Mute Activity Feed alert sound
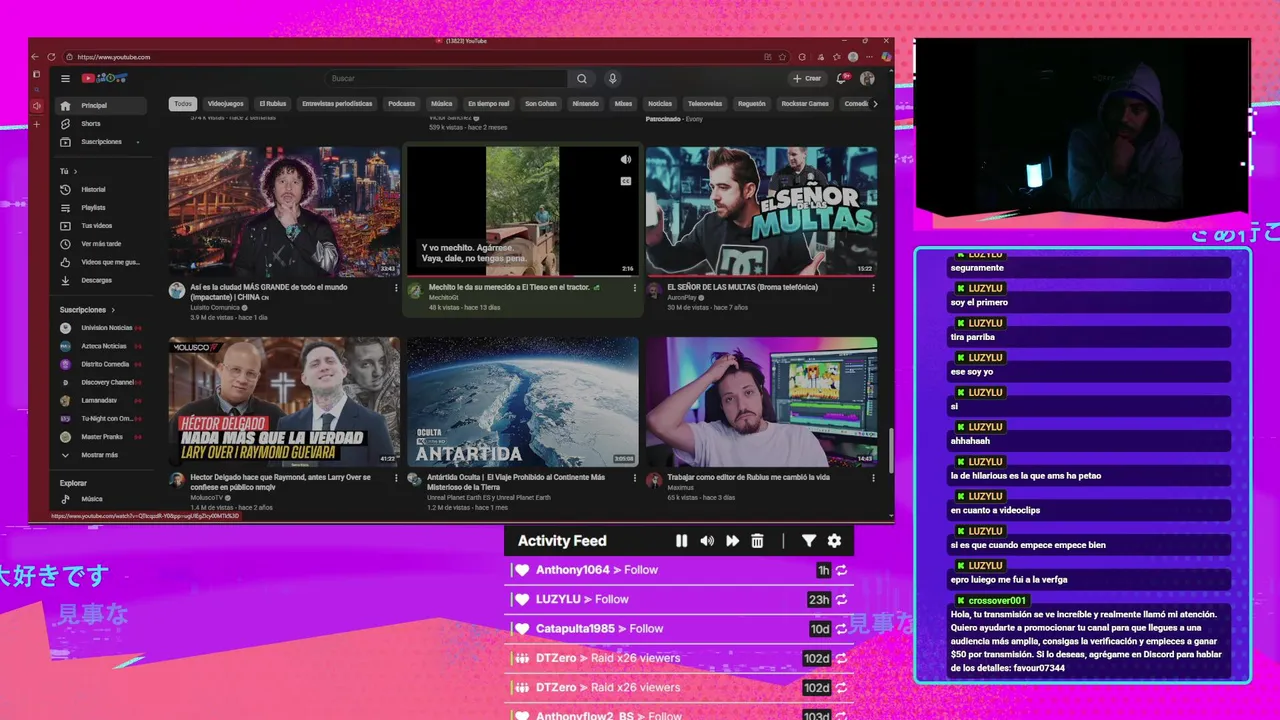This screenshot has height=720, width=1280. tap(707, 541)
